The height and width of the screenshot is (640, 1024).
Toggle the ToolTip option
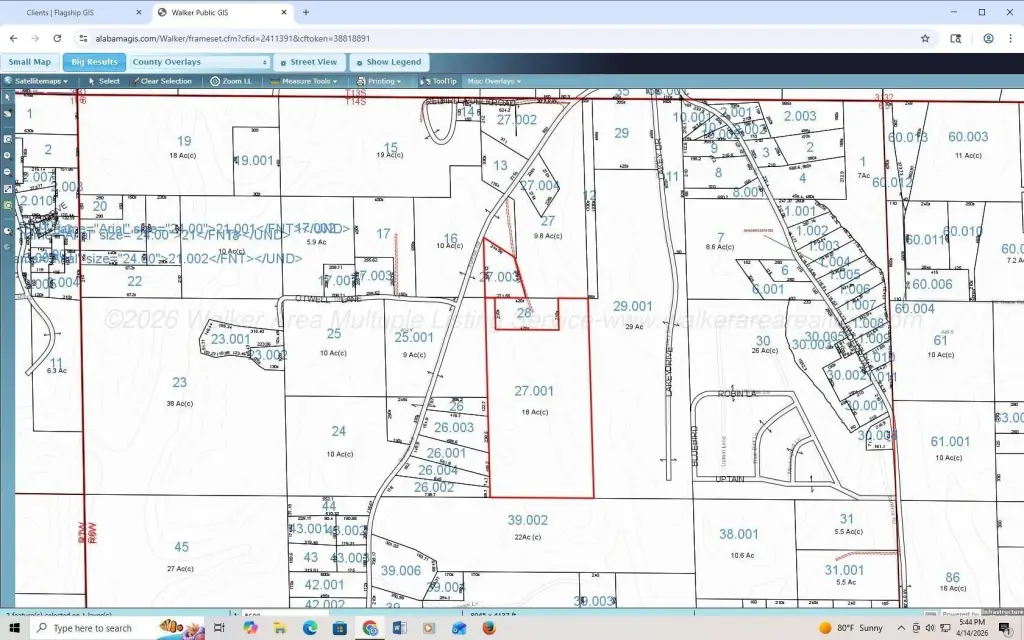[439, 81]
